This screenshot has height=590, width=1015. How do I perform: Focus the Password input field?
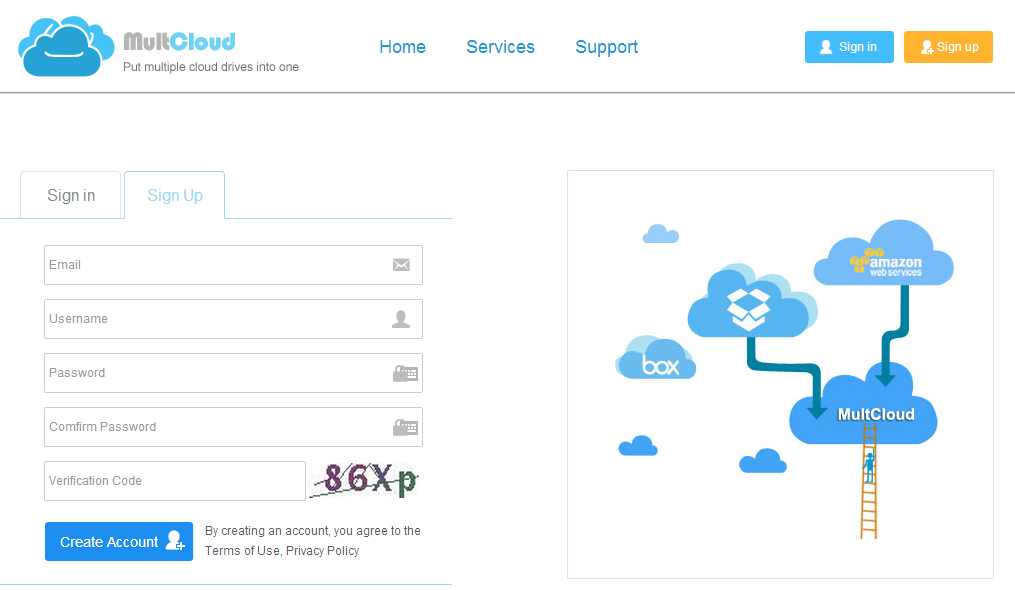pyautogui.click(x=233, y=373)
